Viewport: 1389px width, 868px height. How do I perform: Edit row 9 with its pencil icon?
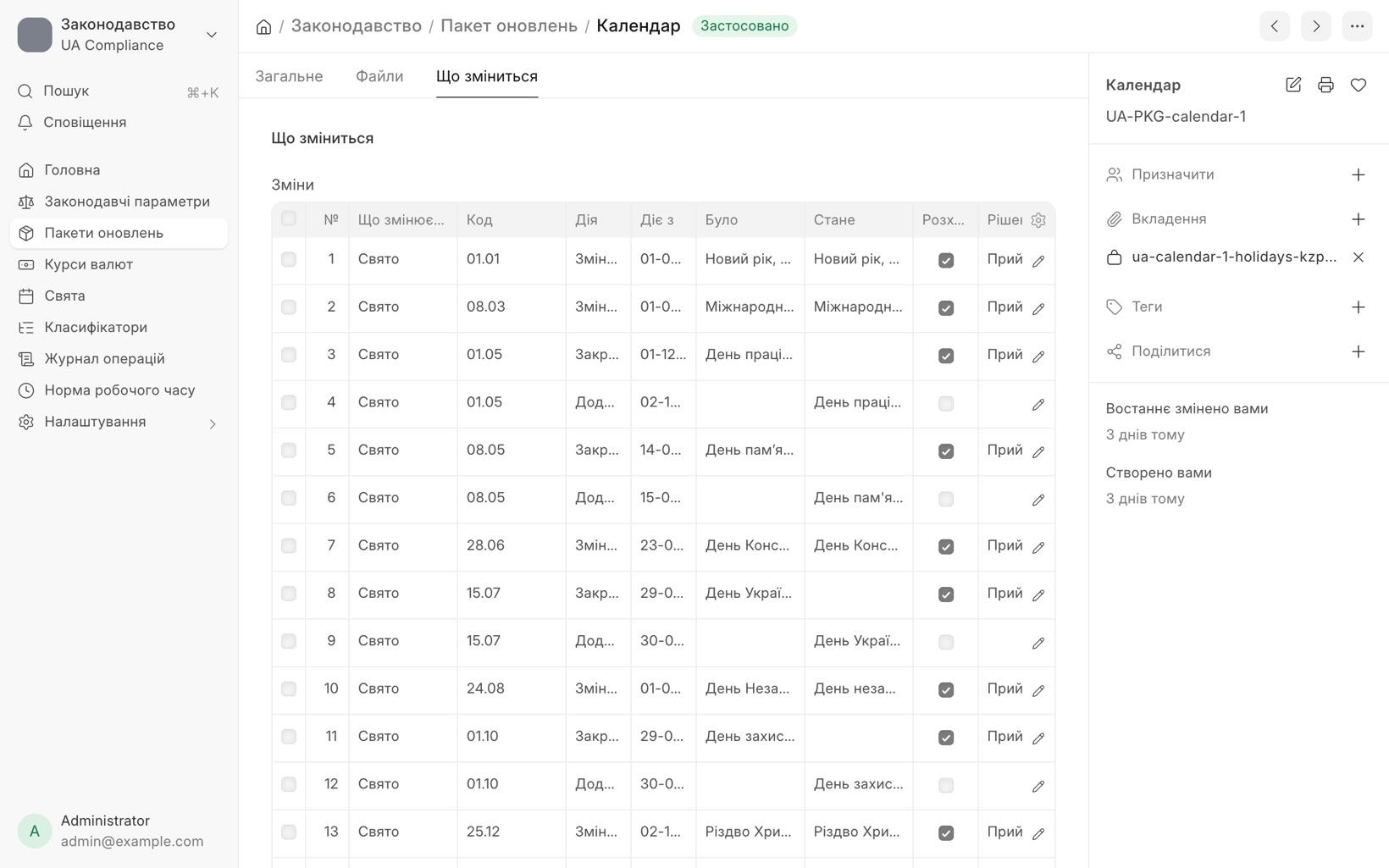(1038, 643)
